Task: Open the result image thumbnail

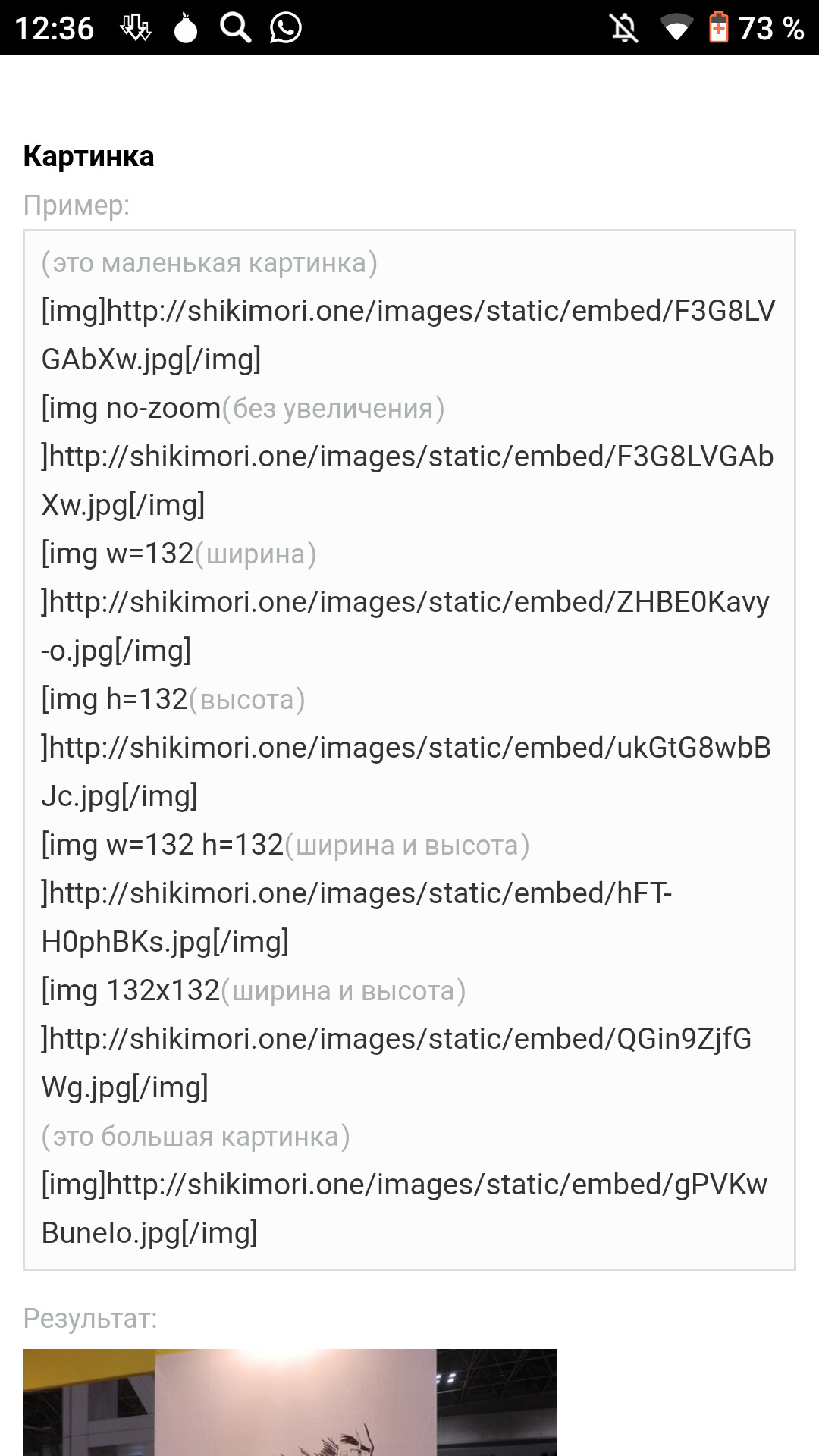Action: [x=290, y=1403]
